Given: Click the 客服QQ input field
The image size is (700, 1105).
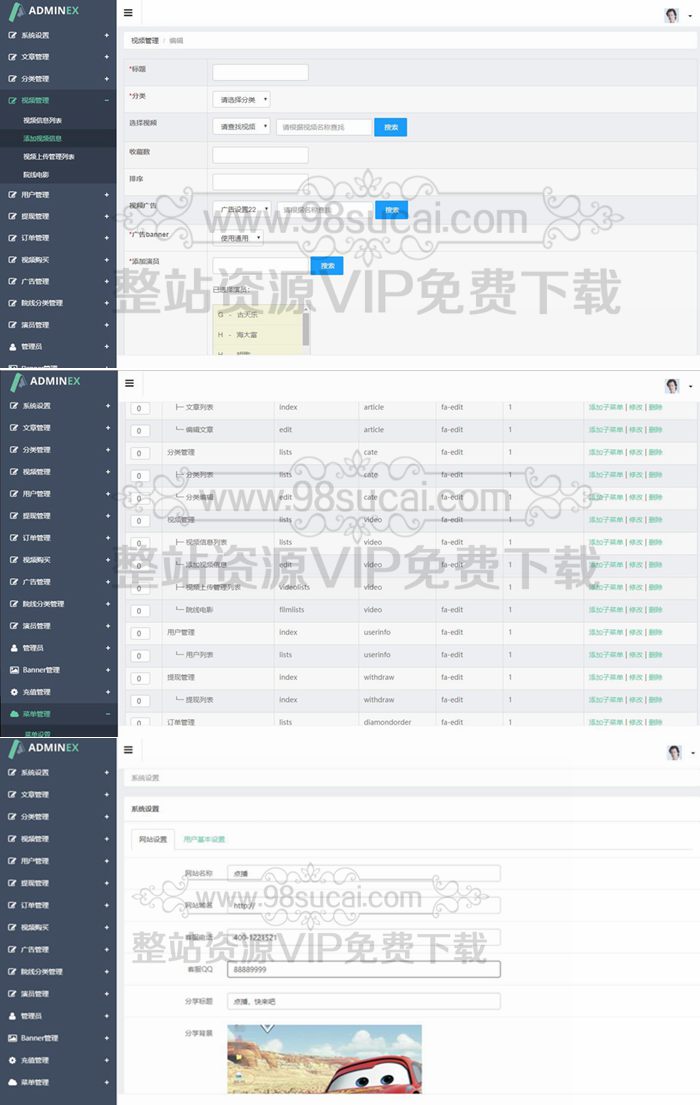Looking at the screenshot, I should [363, 969].
